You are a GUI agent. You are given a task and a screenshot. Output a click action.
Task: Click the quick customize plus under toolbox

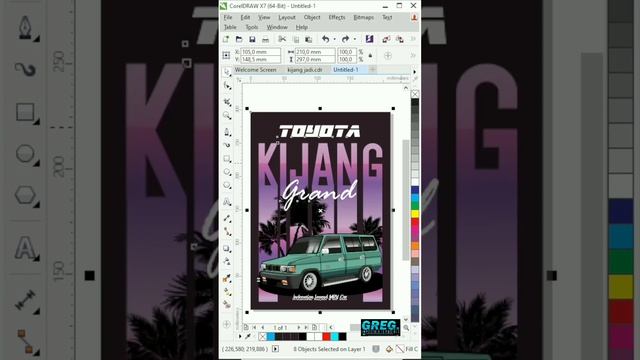(x=227, y=324)
